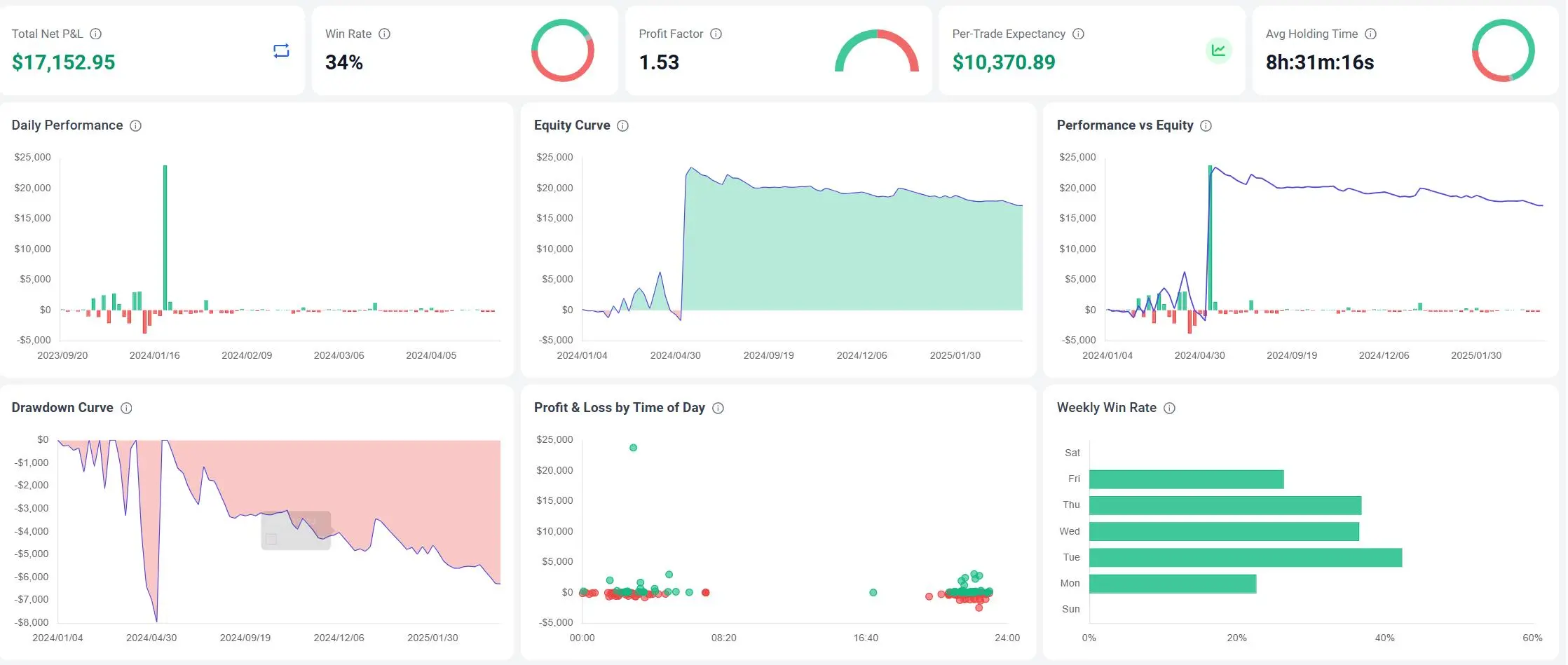Viewport: 1568px width, 665px height.
Task: Open the Profit Factor info tooltip
Action: 716,34
